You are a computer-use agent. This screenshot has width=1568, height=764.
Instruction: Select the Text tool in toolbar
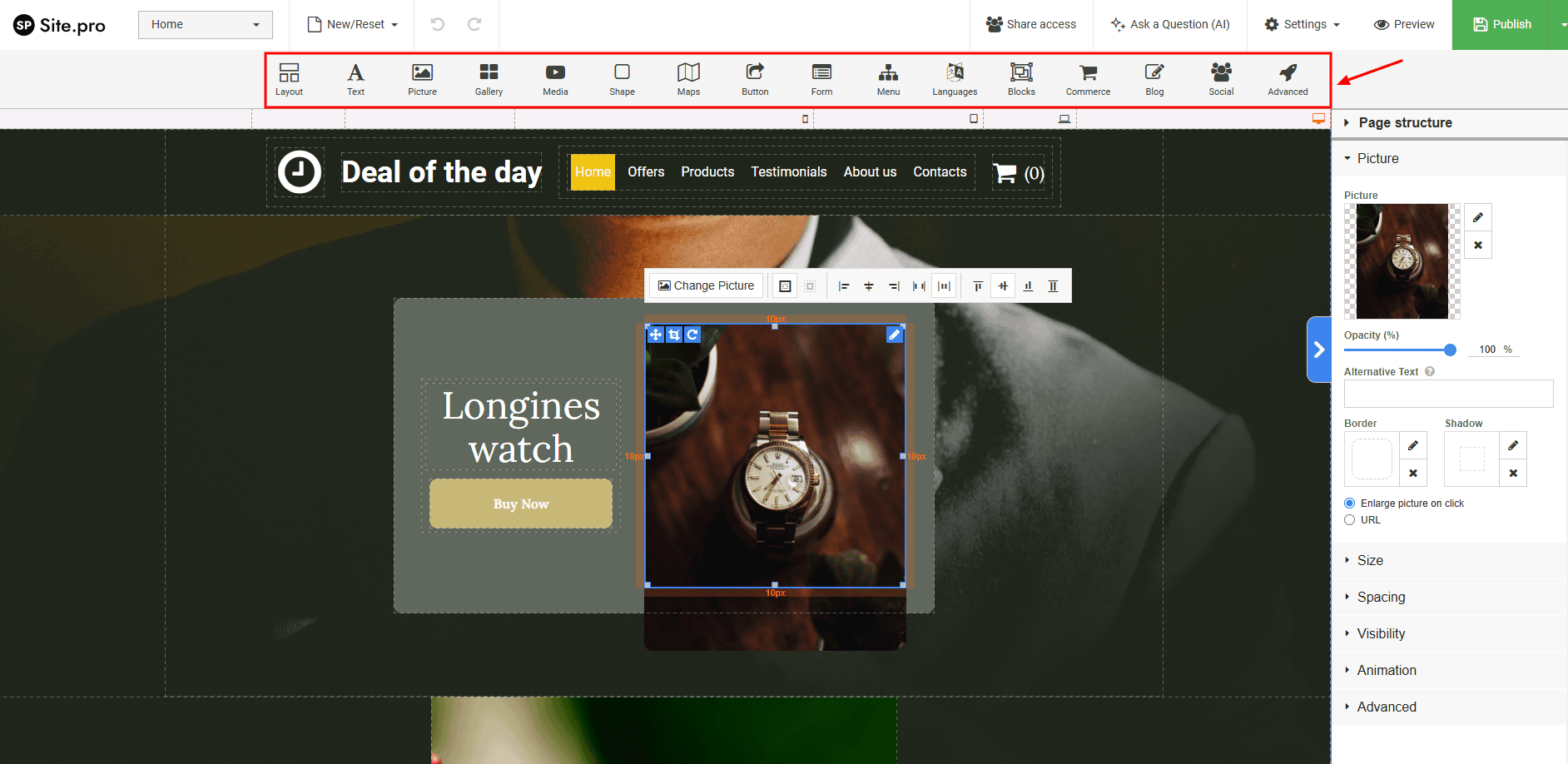pyautogui.click(x=355, y=80)
